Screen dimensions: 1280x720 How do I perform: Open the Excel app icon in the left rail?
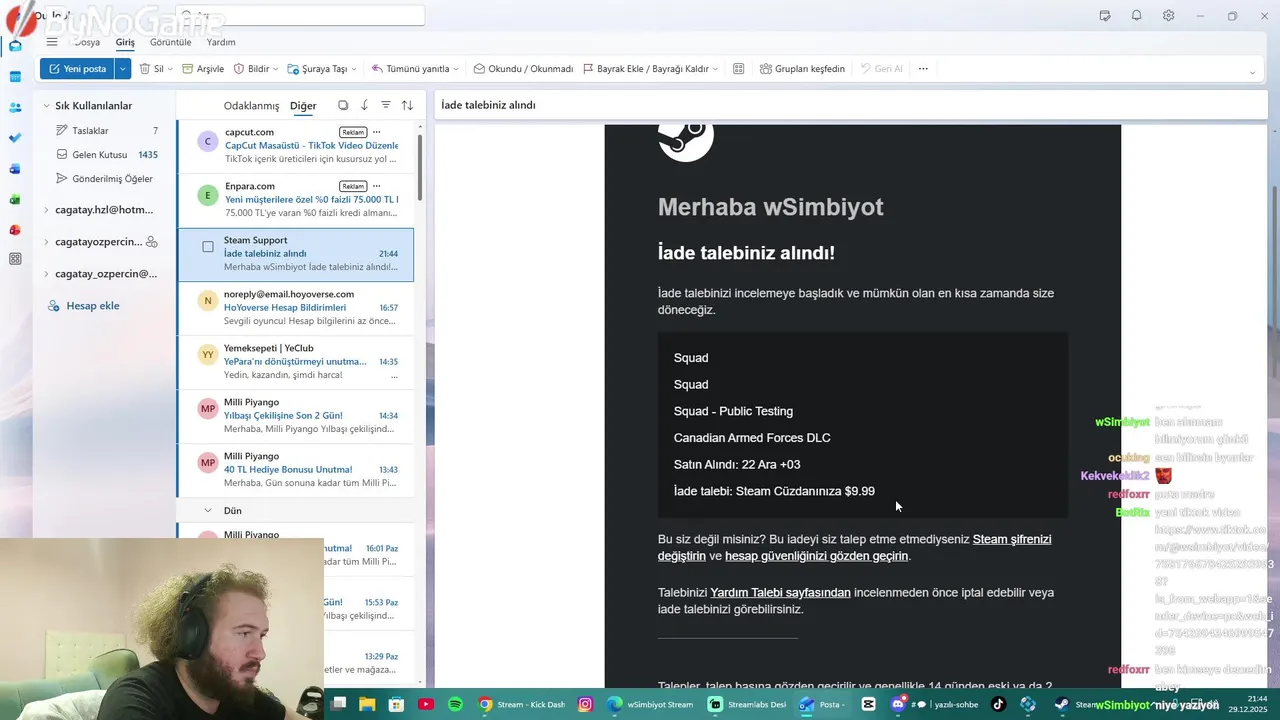pos(15,199)
